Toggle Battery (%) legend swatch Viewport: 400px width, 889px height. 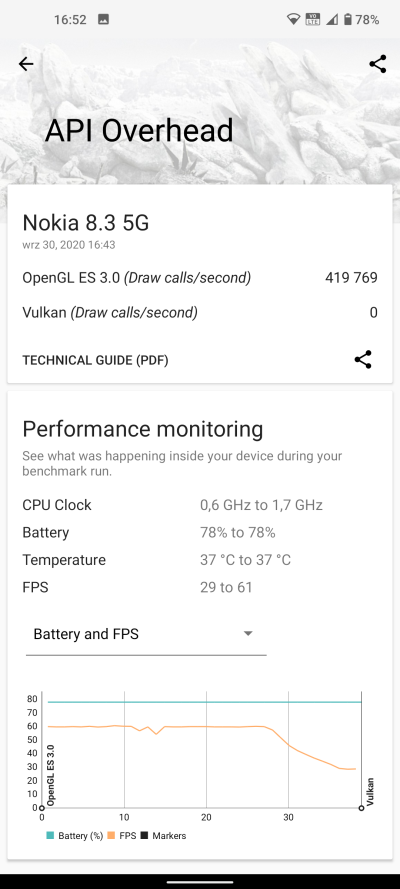50,836
